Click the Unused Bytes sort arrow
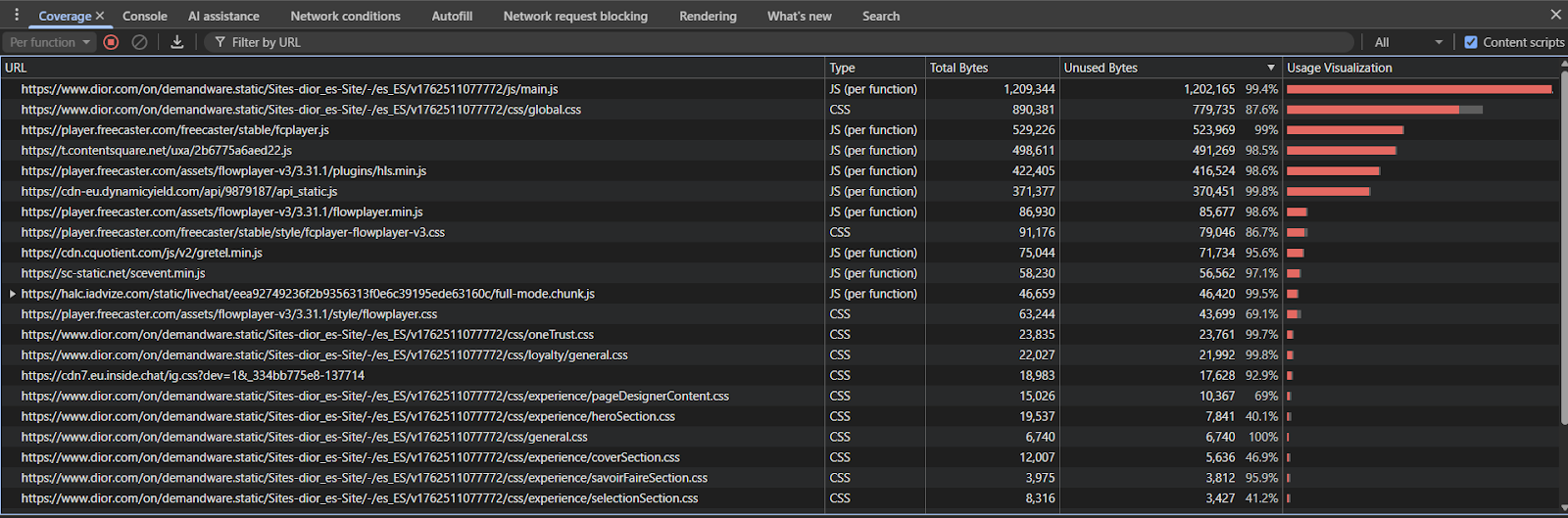The image size is (1568, 518). point(1271,68)
